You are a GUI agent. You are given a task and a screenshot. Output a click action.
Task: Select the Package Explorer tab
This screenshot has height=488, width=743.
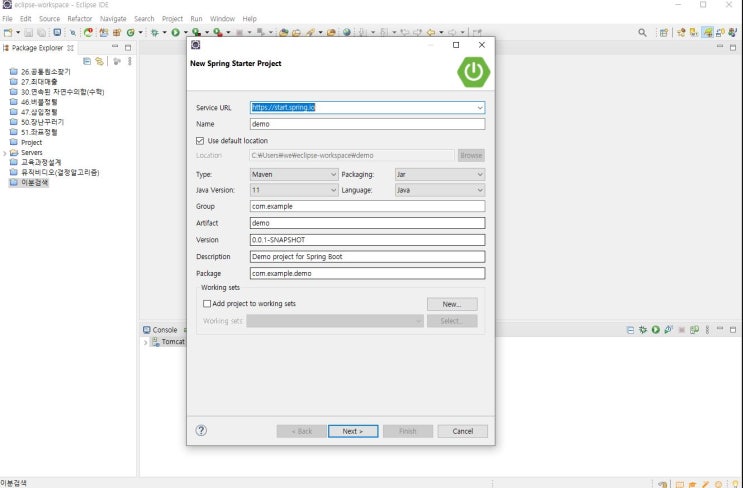[38, 48]
